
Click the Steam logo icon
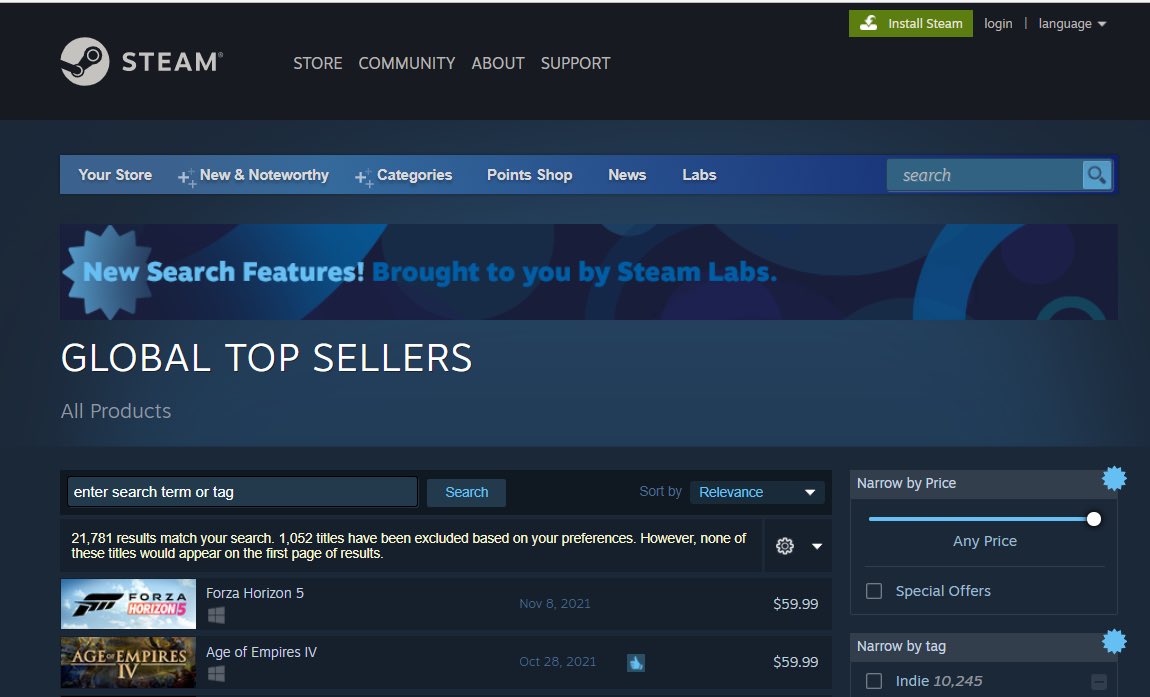tap(85, 62)
